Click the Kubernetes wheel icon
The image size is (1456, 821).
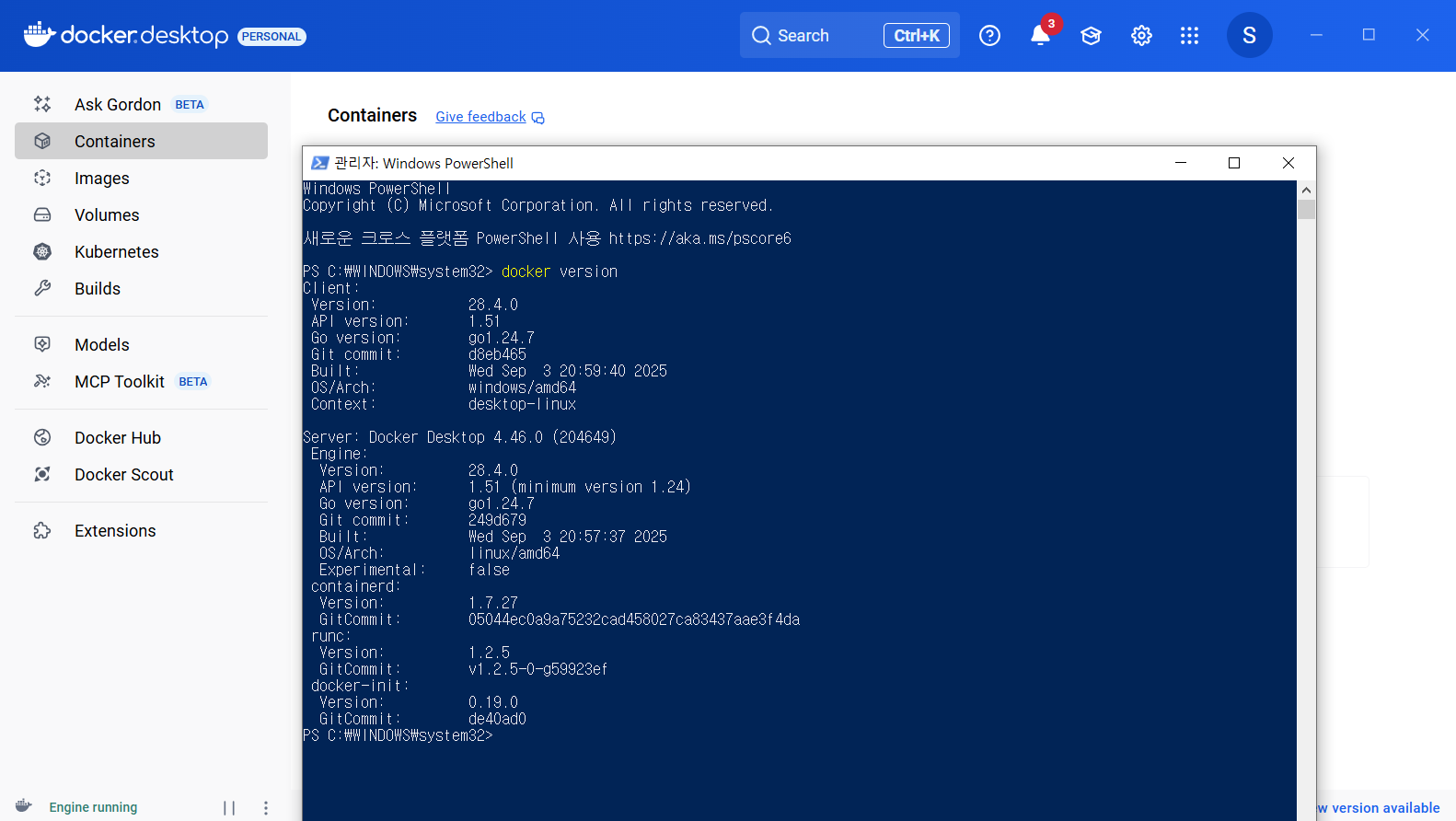point(42,251)
